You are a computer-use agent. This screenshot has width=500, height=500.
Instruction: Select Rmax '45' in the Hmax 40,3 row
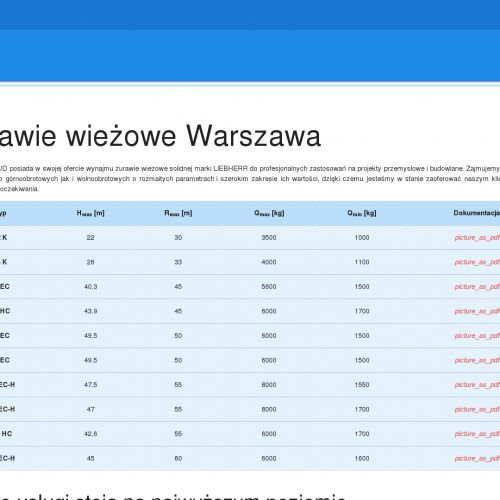pyautogui.click(x=178, y=287)
